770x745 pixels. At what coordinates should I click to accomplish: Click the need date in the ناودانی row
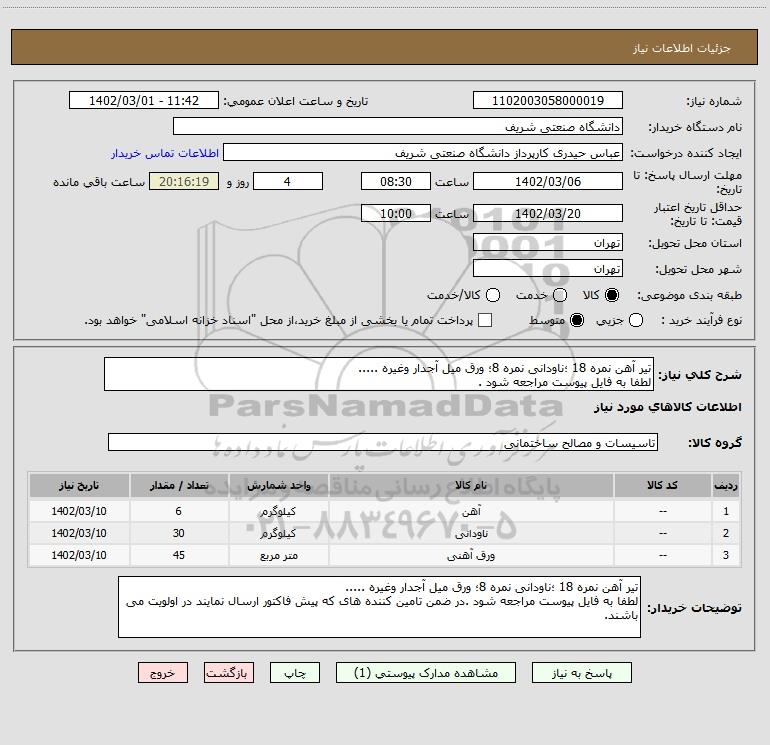click(x=79, y=533)
